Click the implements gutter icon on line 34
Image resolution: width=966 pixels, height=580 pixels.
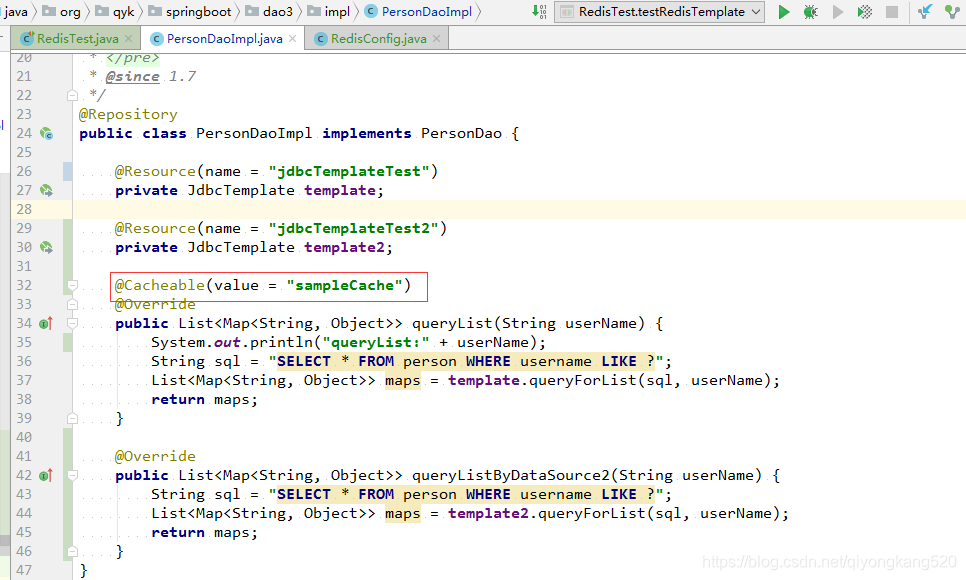point(46,323)
